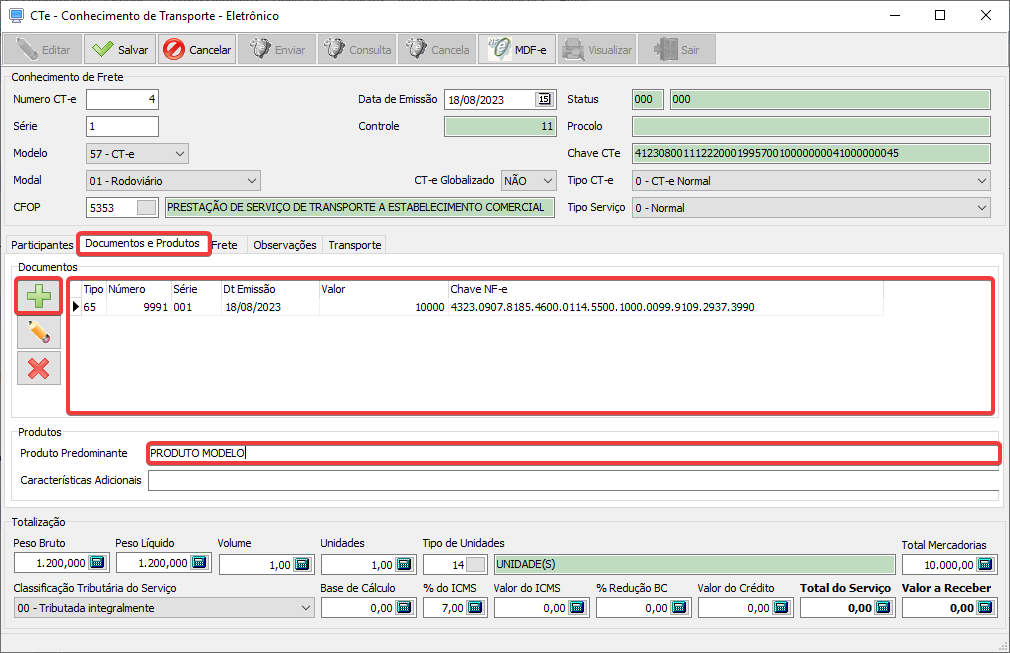1010x653 pixels.
Task: Expand the Tipo CT-e dropdown
Action: tap(982, 181)
